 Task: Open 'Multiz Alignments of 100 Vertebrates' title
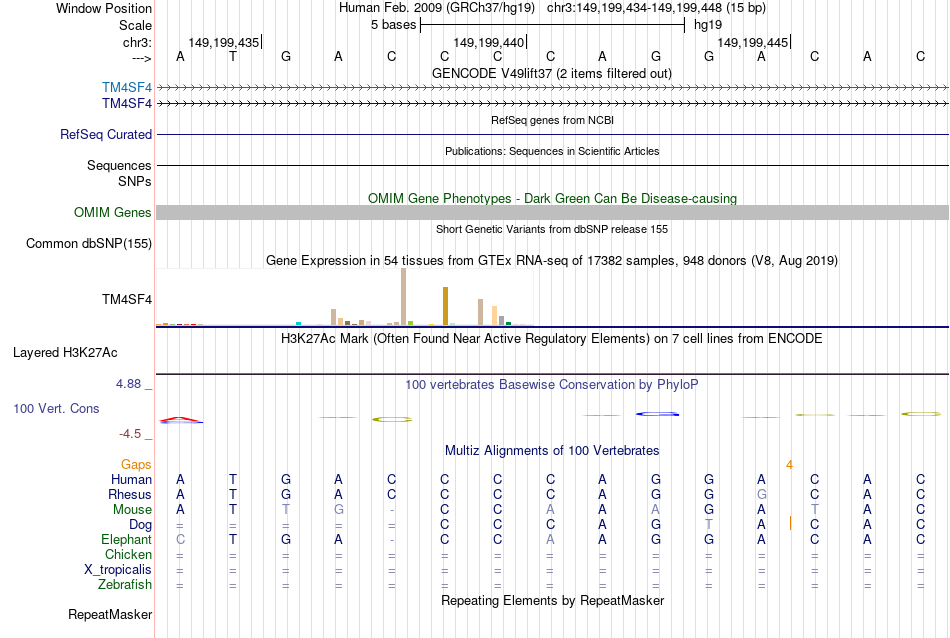pyautogui.click(x=552, y=450)
